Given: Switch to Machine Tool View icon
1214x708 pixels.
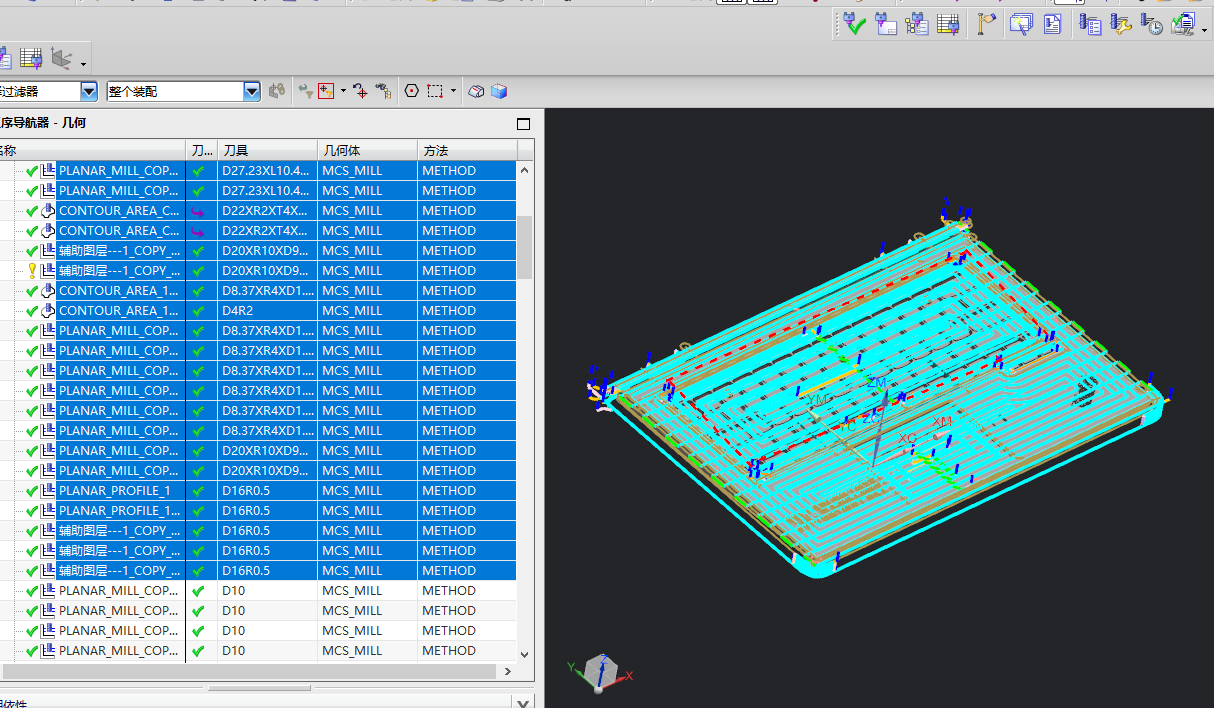Looking at the screenshot, I should tap(885, 24).
